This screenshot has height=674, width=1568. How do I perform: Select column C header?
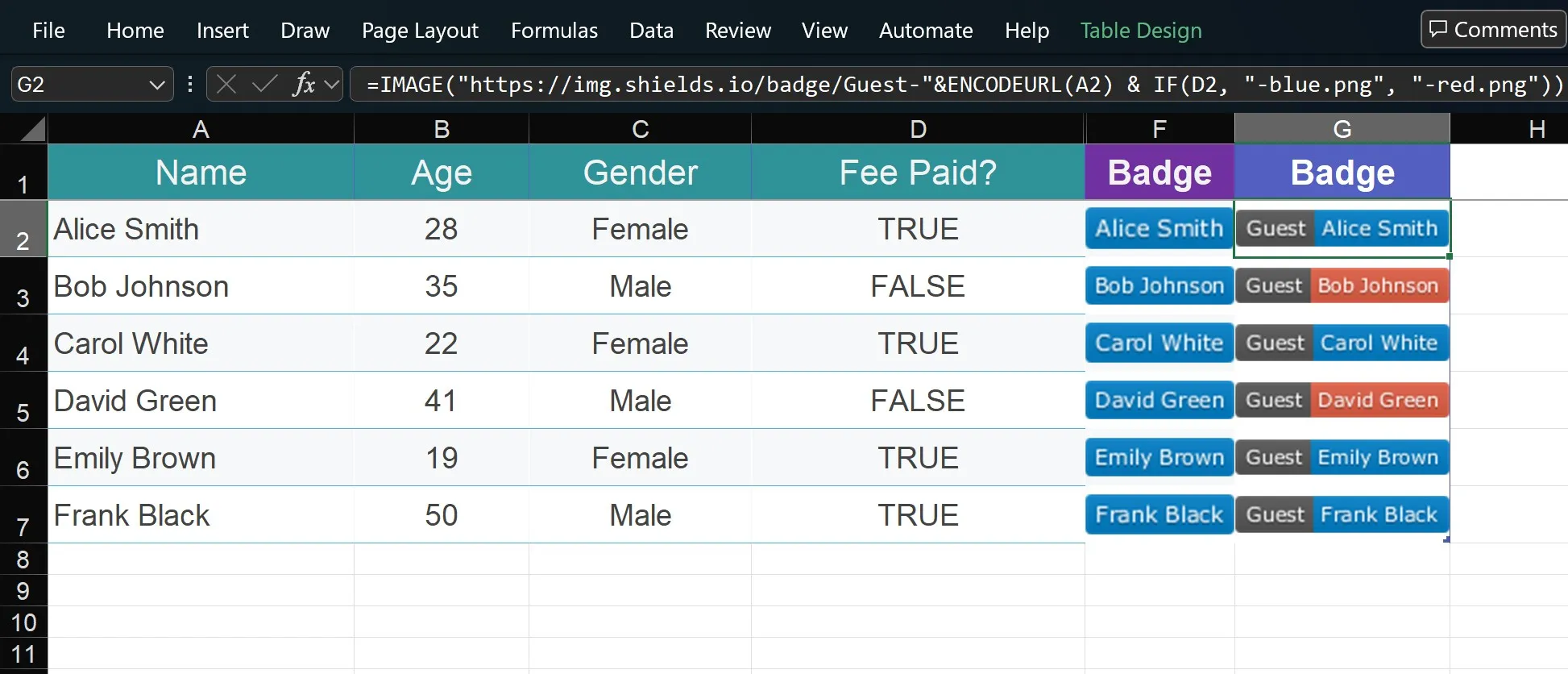click(x=641, y=129)
